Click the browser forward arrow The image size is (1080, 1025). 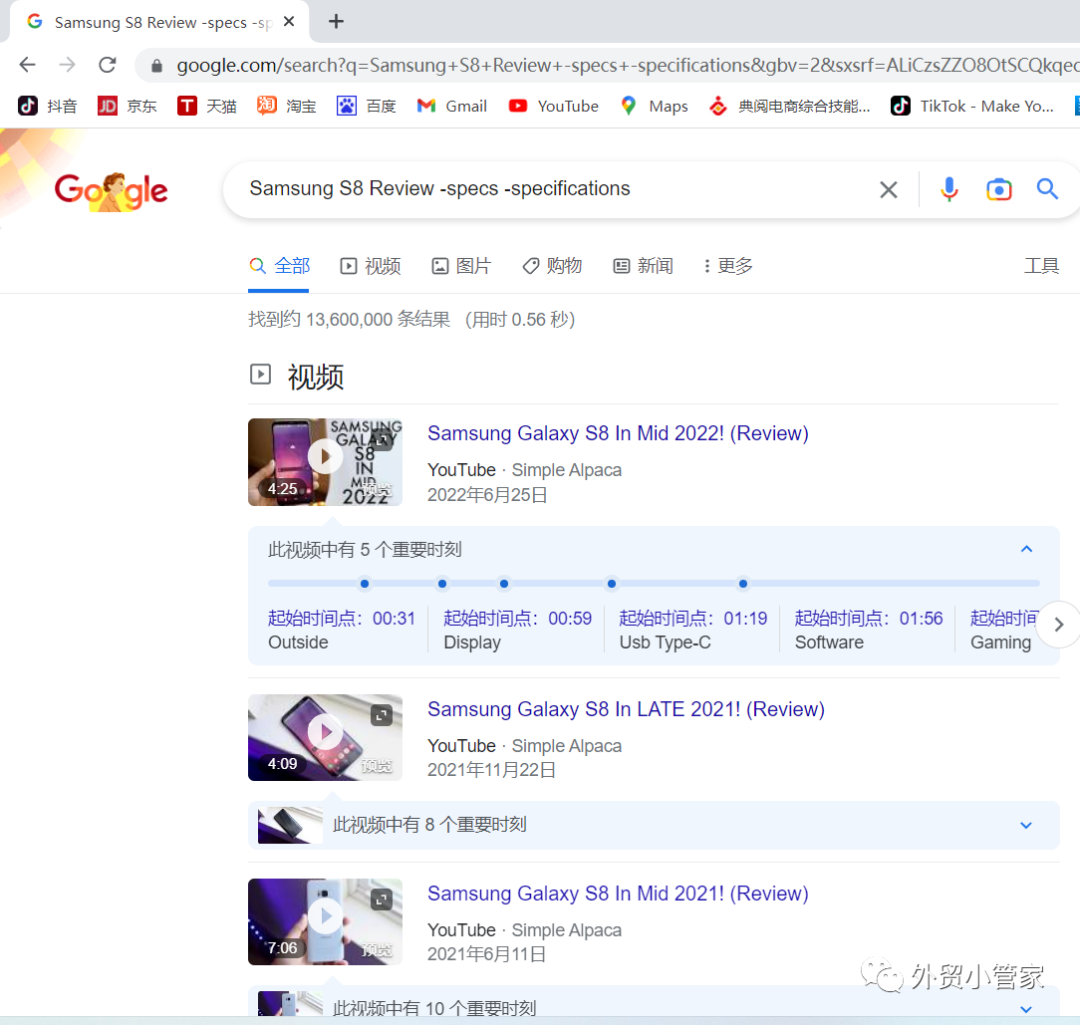pos(68,65)
